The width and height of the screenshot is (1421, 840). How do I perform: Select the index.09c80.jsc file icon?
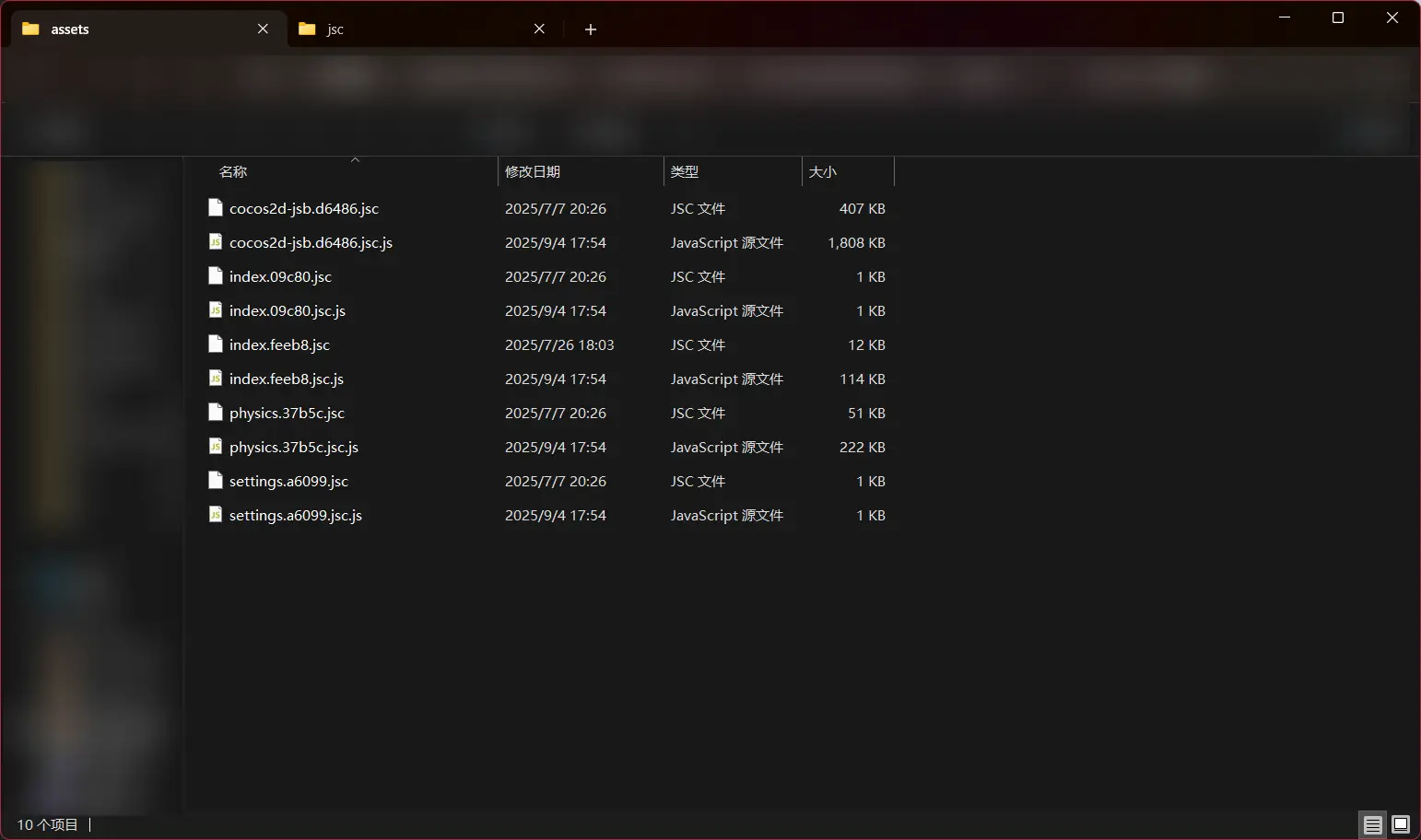pyautogui.click(x=216, y=276)
